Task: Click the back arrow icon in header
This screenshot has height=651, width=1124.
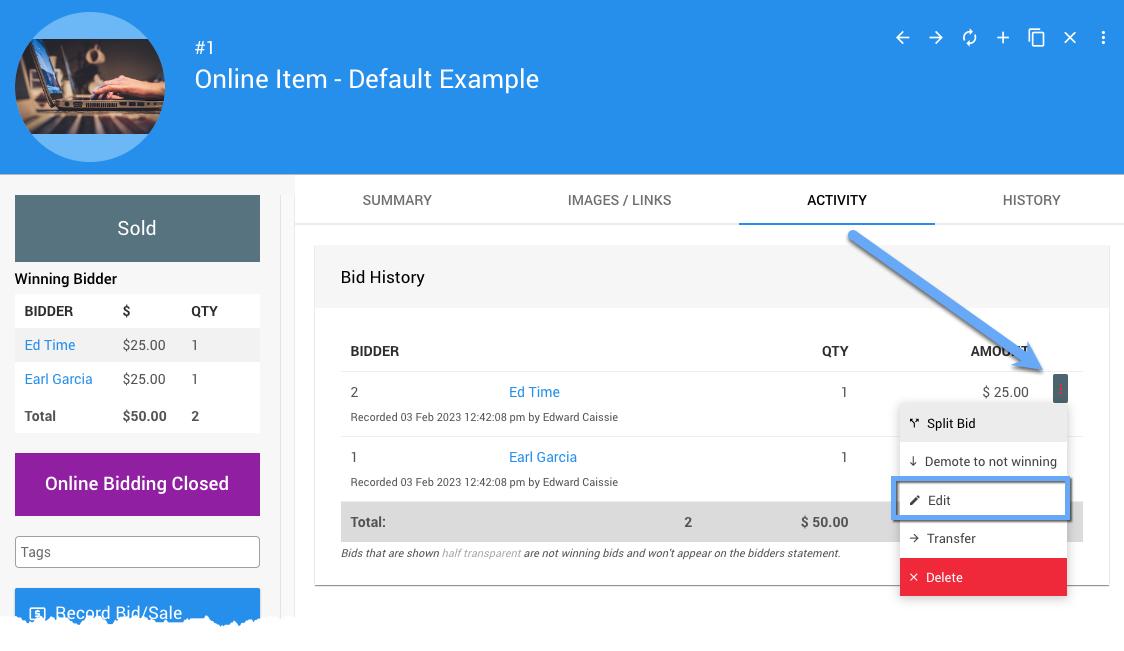Action: (x=902, y=38)
